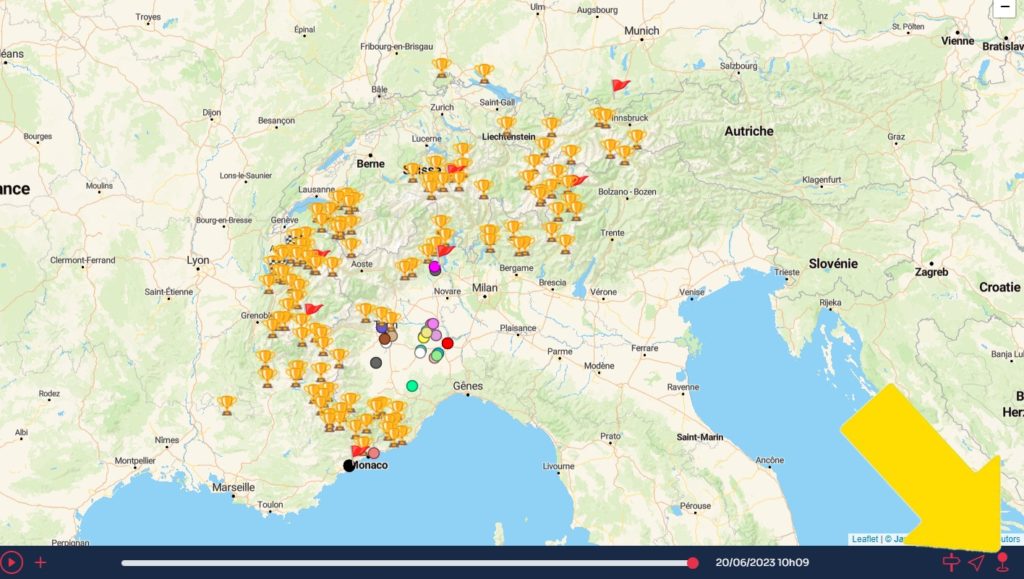
Task: Click the red flag marker northeast of Grenoble
Action: tap(313, 309)
